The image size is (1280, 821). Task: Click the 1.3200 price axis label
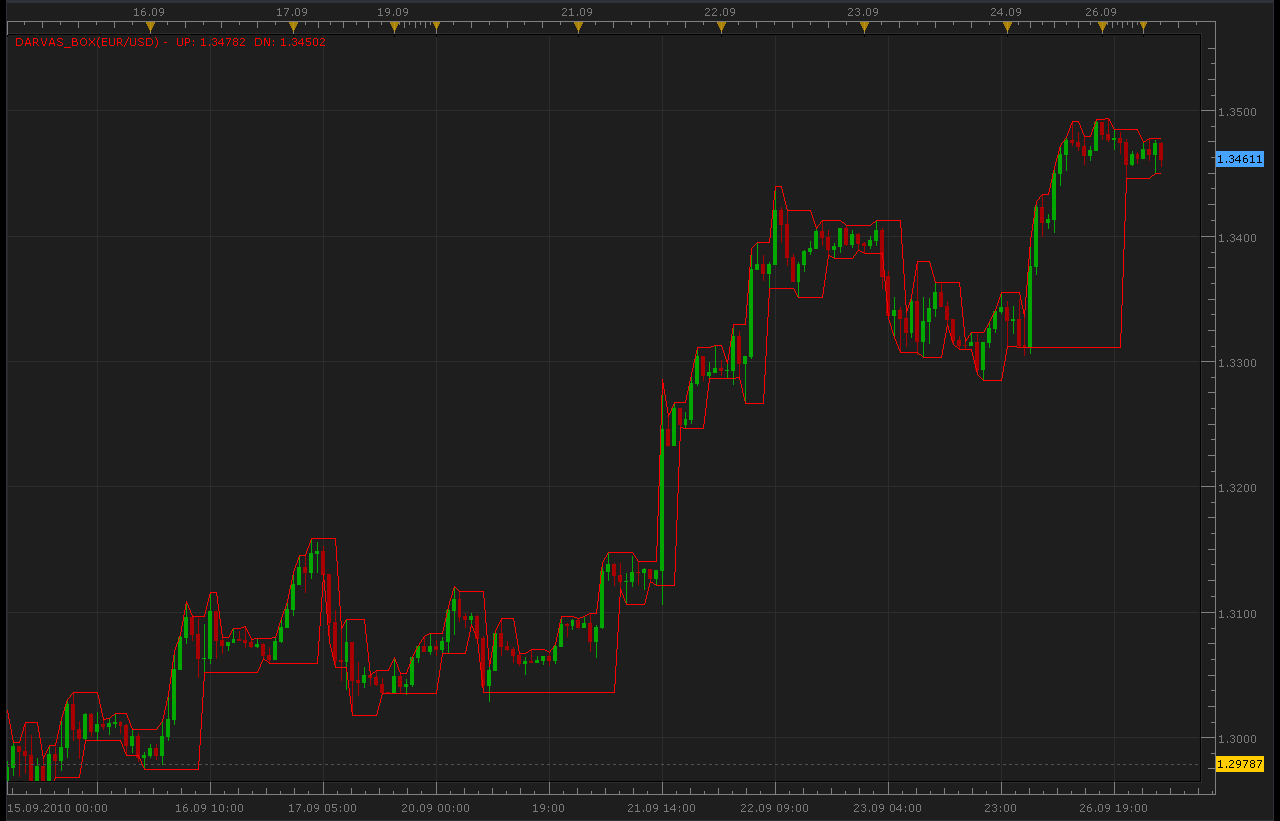click(x=1237, y=488)
